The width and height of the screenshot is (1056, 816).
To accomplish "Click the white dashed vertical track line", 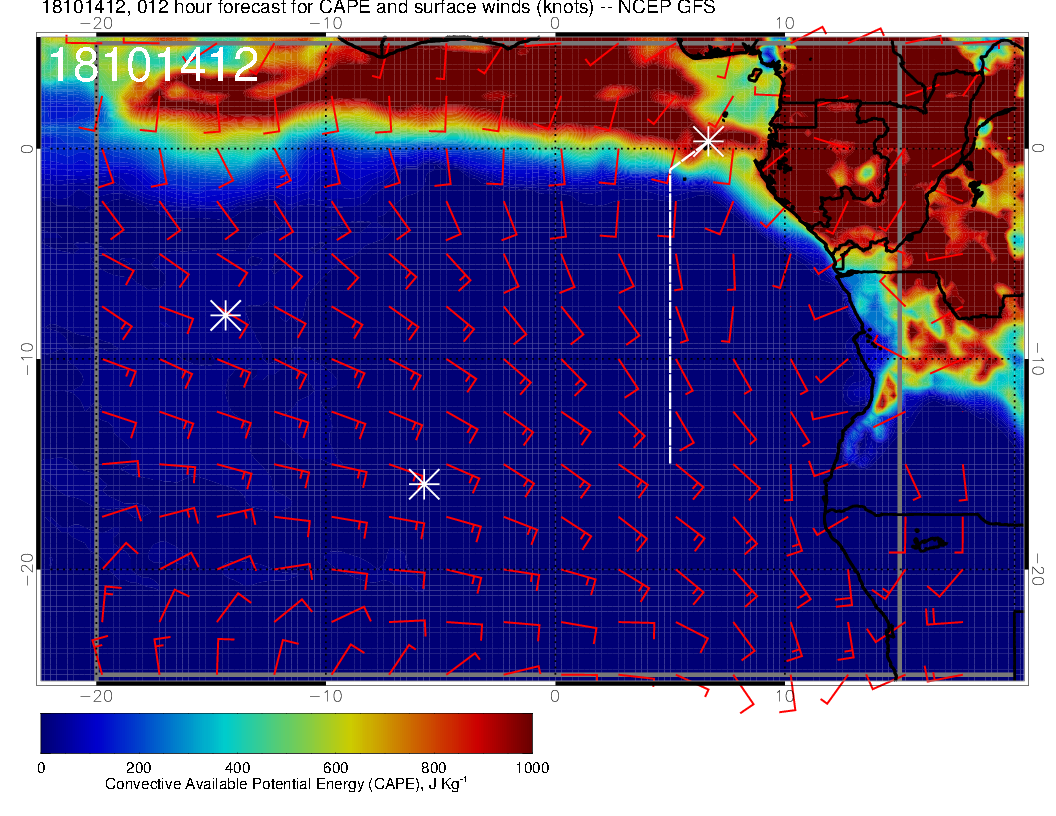I will 669,320.
